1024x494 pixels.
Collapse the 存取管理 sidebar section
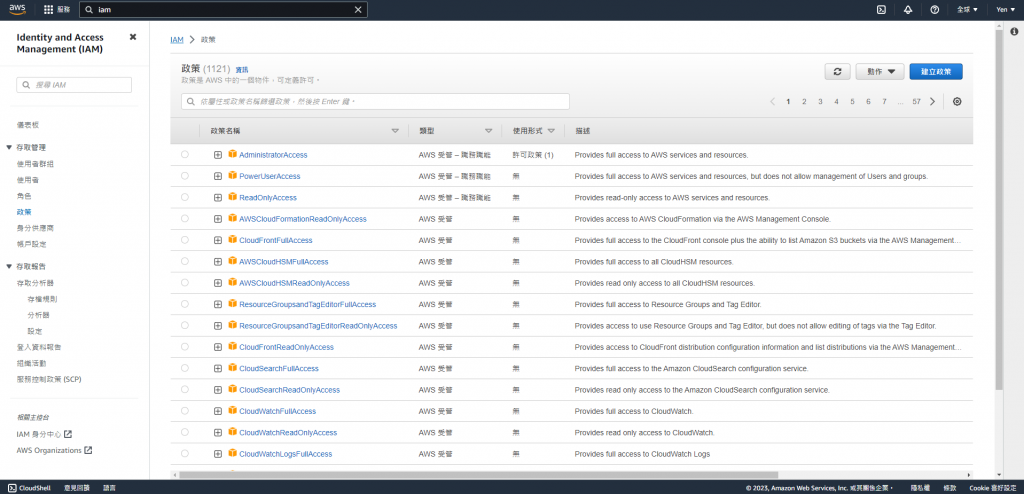click(x=9, y=148)
